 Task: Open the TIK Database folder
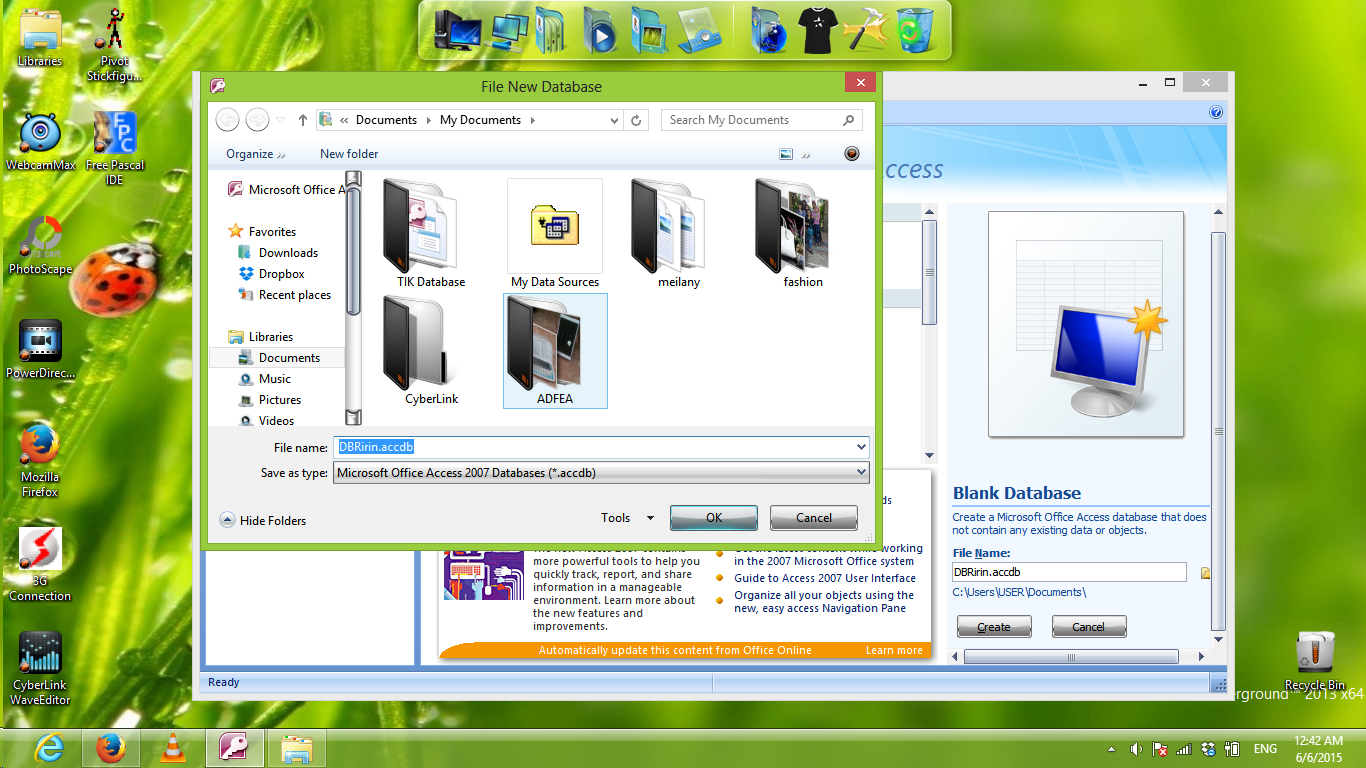pos(431,235)
